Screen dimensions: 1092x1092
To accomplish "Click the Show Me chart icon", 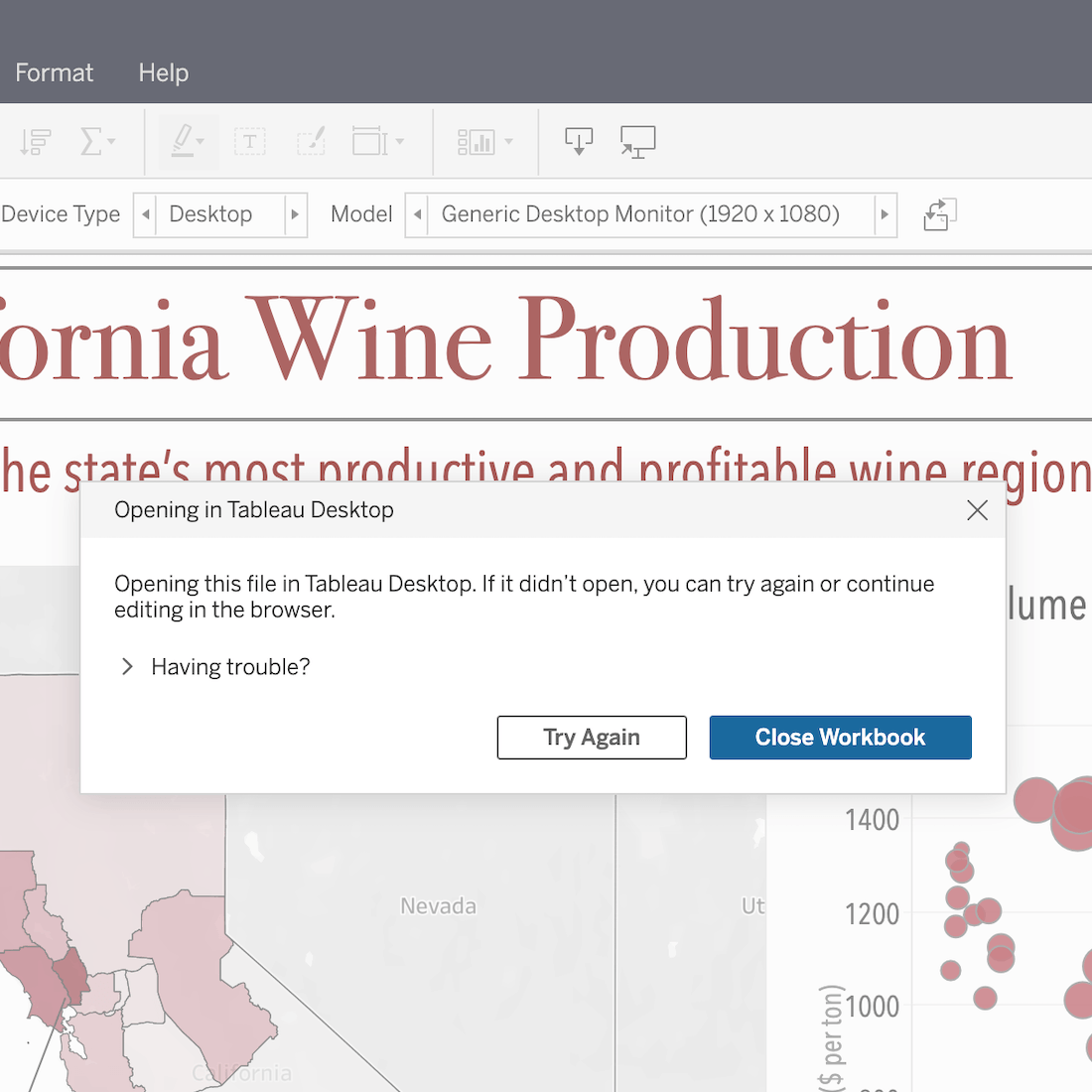I will pyautogui.click(x=483, y=142).
